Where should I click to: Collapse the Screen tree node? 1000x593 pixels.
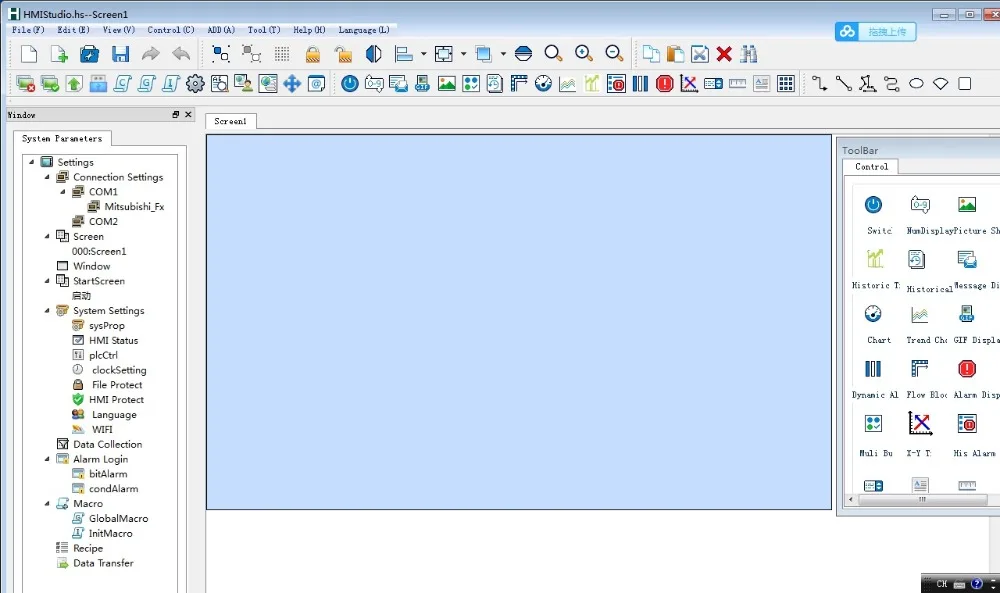(x=47, y=236)
